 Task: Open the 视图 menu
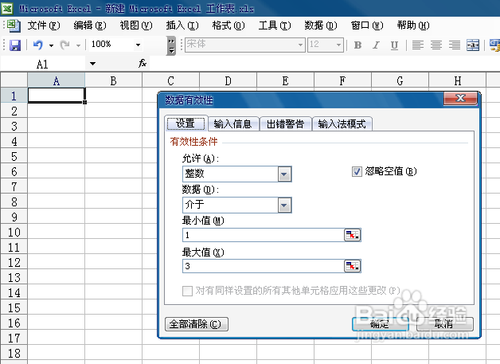click(x=136, y=25)
